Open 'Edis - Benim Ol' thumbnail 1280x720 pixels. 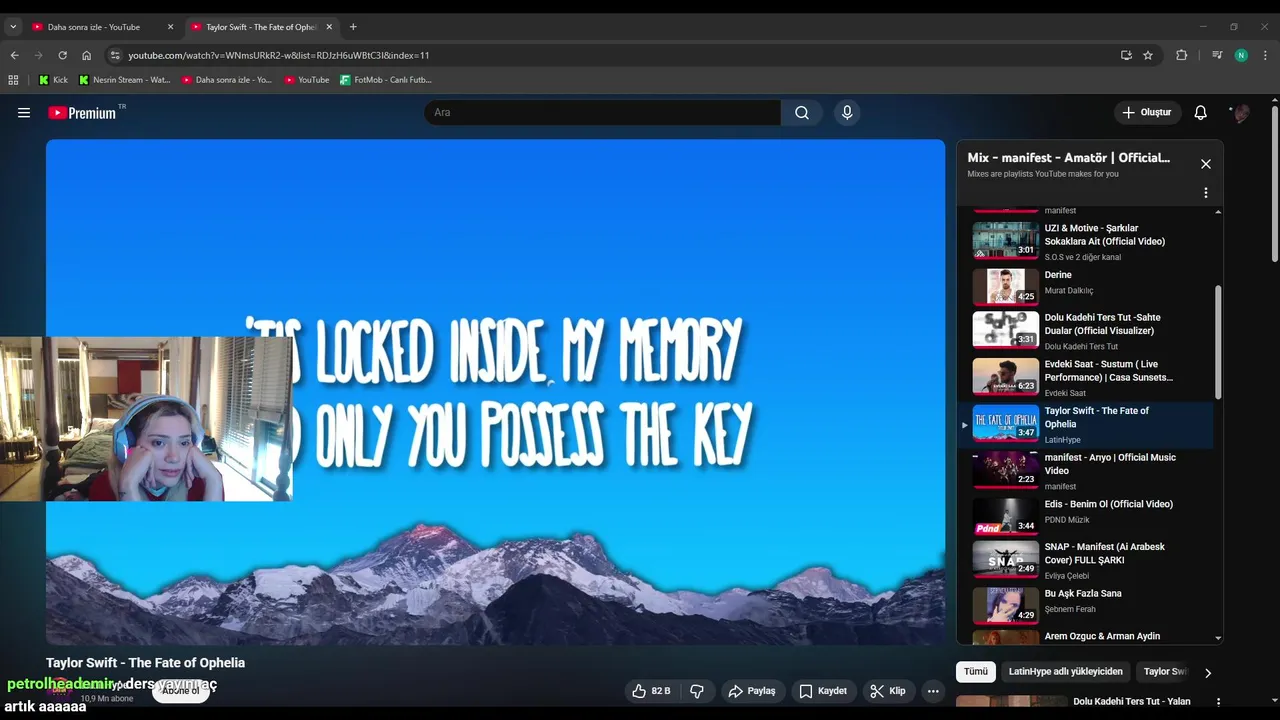click(x=1006, y=516)
